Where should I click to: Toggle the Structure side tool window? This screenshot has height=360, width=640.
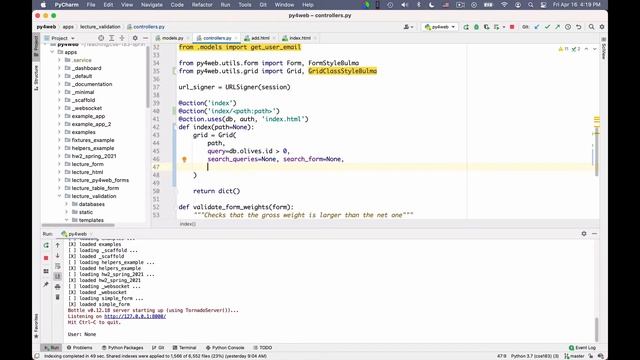coord(36,78)
